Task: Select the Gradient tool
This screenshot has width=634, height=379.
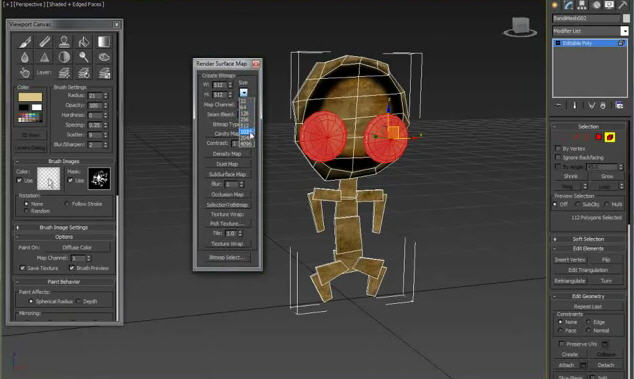Action: pyautogui.click(x=104, y=41)
